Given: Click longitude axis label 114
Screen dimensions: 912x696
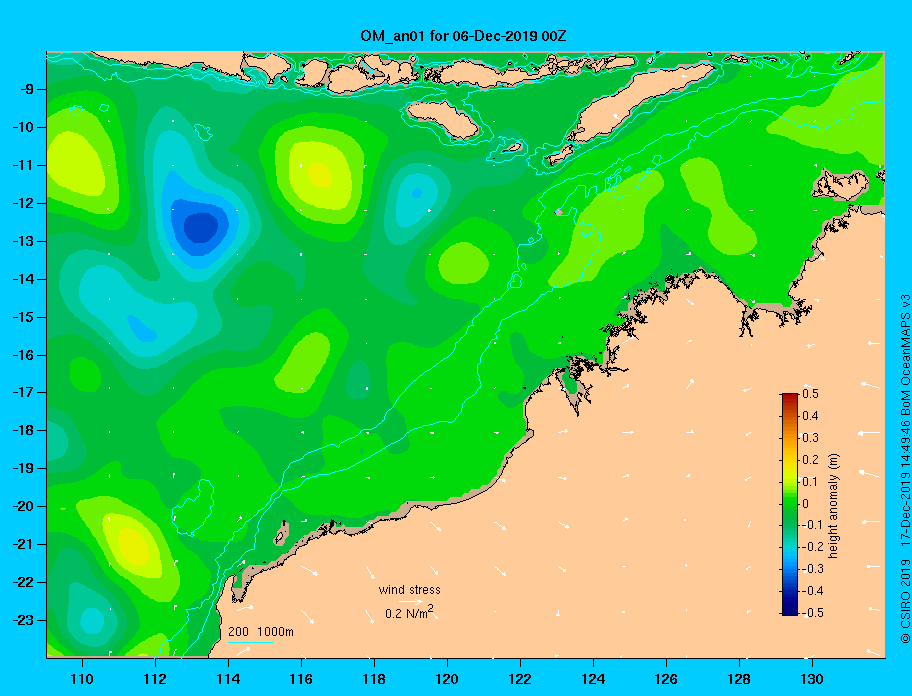Looking at the screenshot, I should [228, 679].
